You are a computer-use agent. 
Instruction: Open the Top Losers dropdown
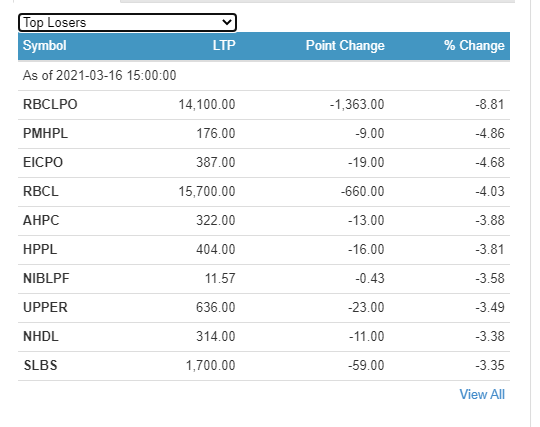(x=127, y=23)
